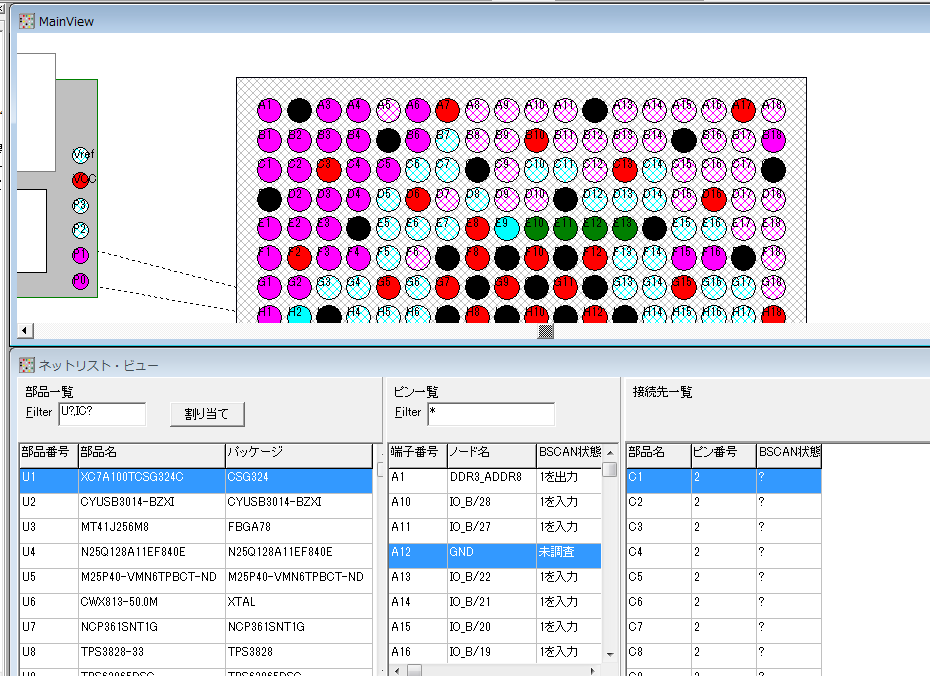Select the A10 IO_B/28 pin row
This screenshot has width=930, height=676.
coord(495,502)
